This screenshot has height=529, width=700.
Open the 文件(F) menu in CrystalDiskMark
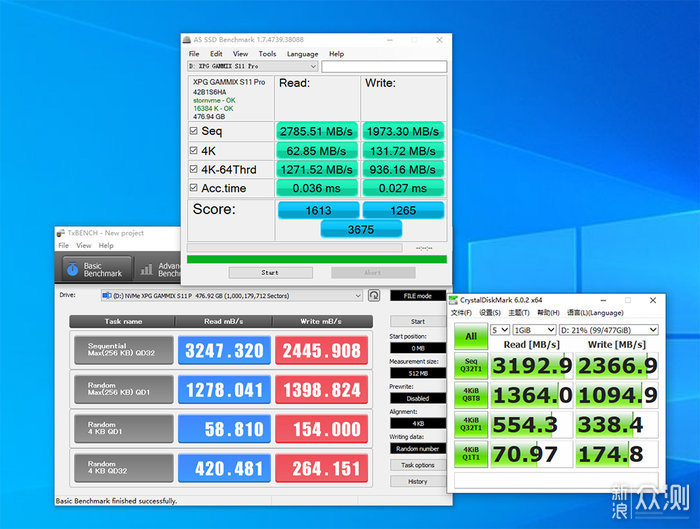461,312
